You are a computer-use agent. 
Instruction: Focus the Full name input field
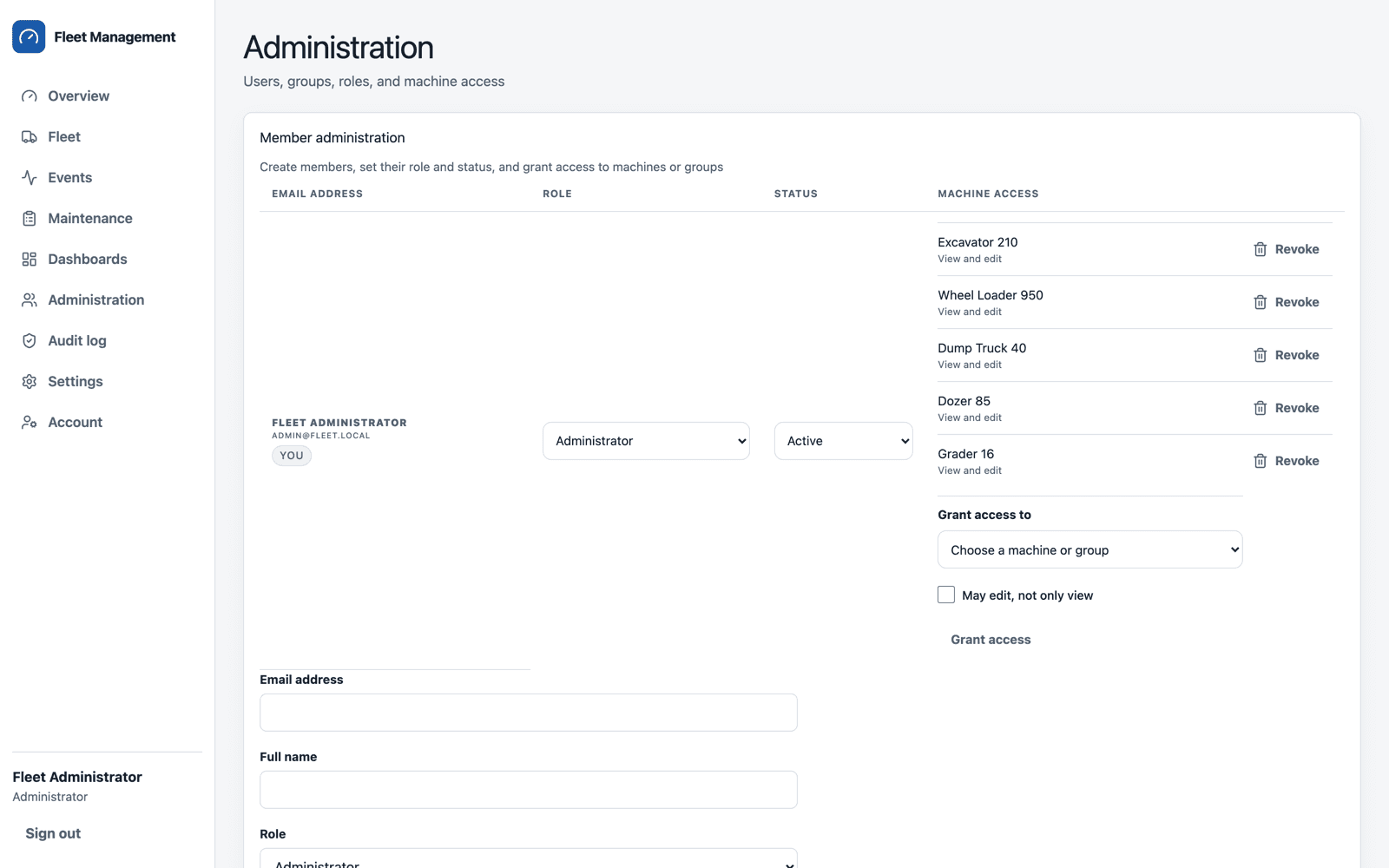[528, 790]
